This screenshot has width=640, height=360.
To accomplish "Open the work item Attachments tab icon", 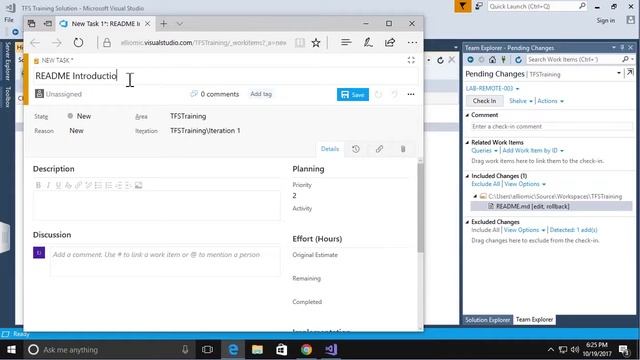I will 403,149.
